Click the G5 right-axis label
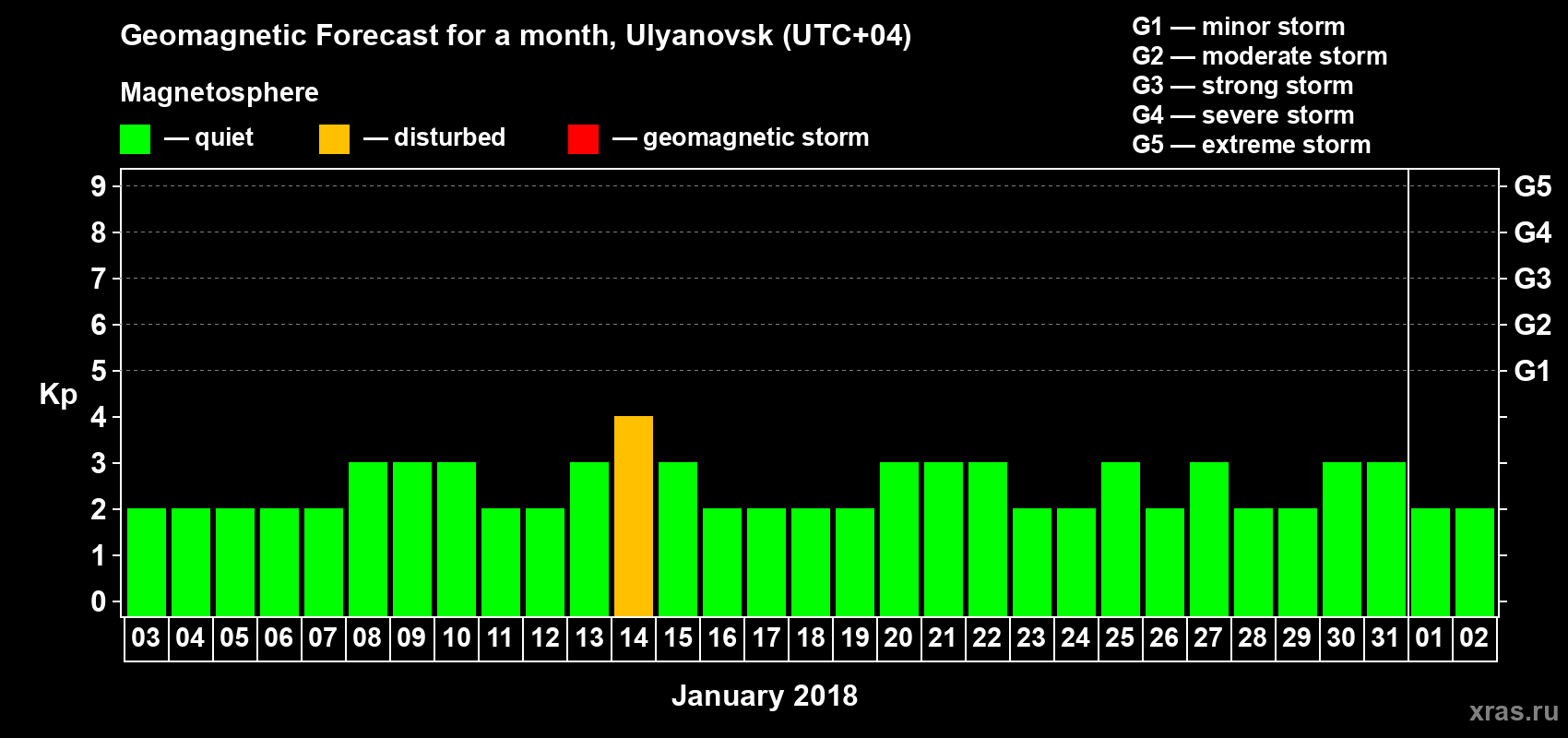 click(x=1533, y=186)
